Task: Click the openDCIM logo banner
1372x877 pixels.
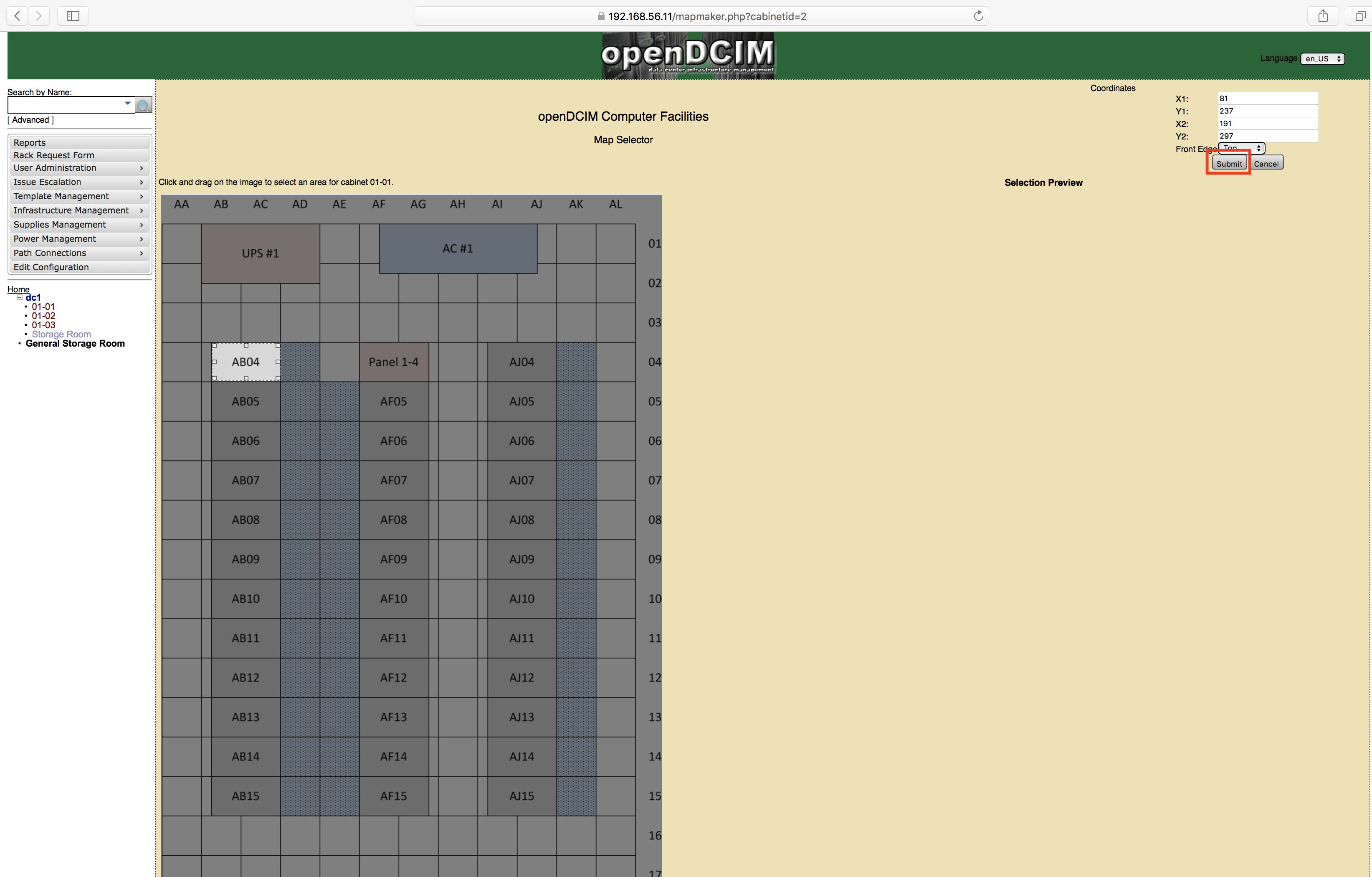Action: pyautogui.click(x=688, y=55)
